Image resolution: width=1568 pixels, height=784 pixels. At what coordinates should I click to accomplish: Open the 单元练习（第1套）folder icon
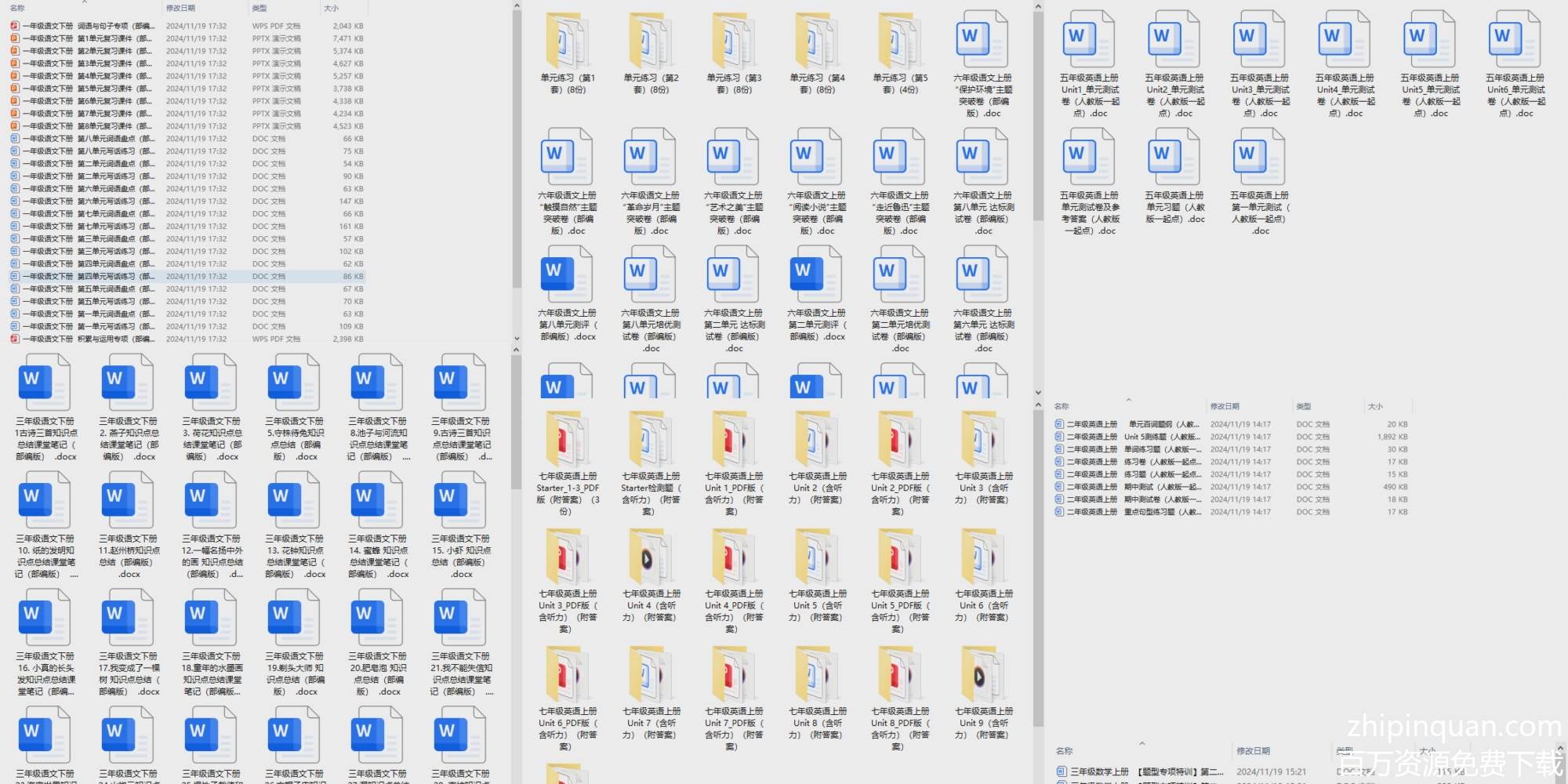pyautogui.click(x=568, y=42)
